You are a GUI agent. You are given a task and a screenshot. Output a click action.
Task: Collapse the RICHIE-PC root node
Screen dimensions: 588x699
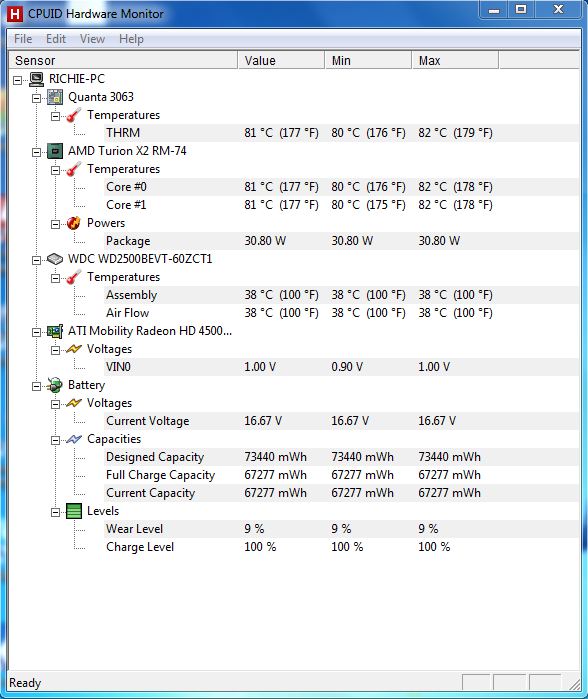coord(18,80)
